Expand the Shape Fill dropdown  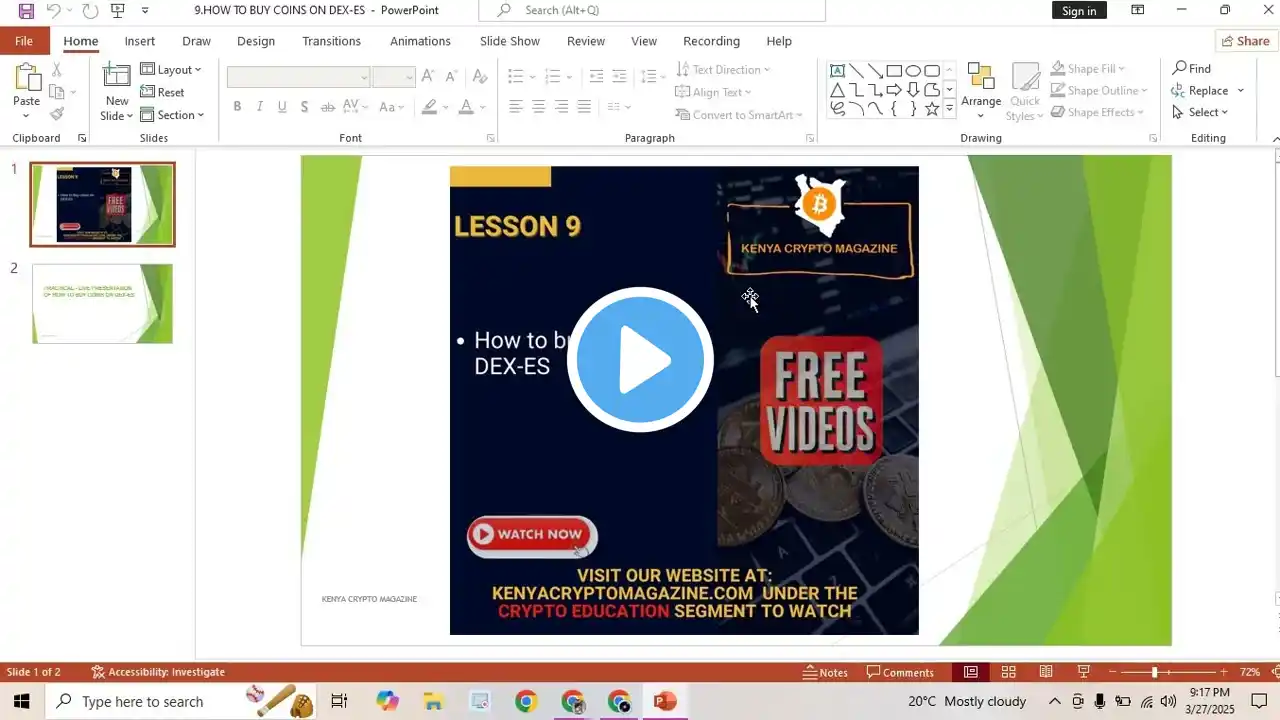(x=1088, y=69)
